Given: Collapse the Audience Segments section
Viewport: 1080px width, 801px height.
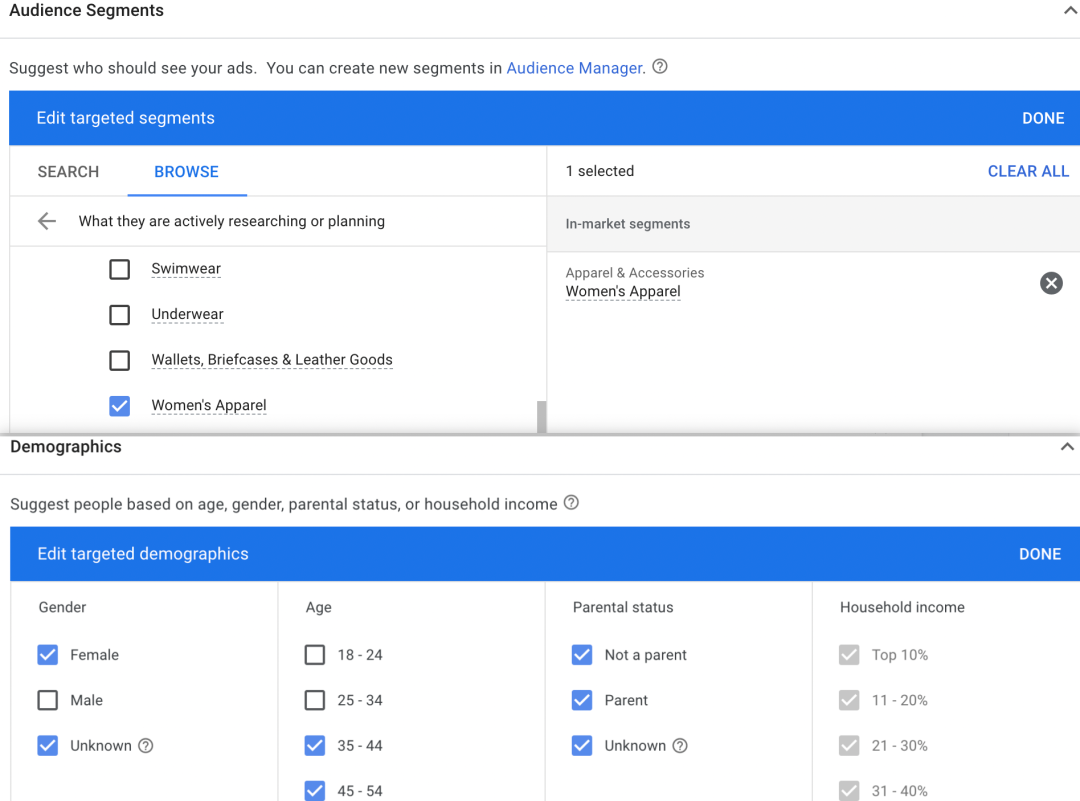Looking at the screenshot, I should (1068, 11).
